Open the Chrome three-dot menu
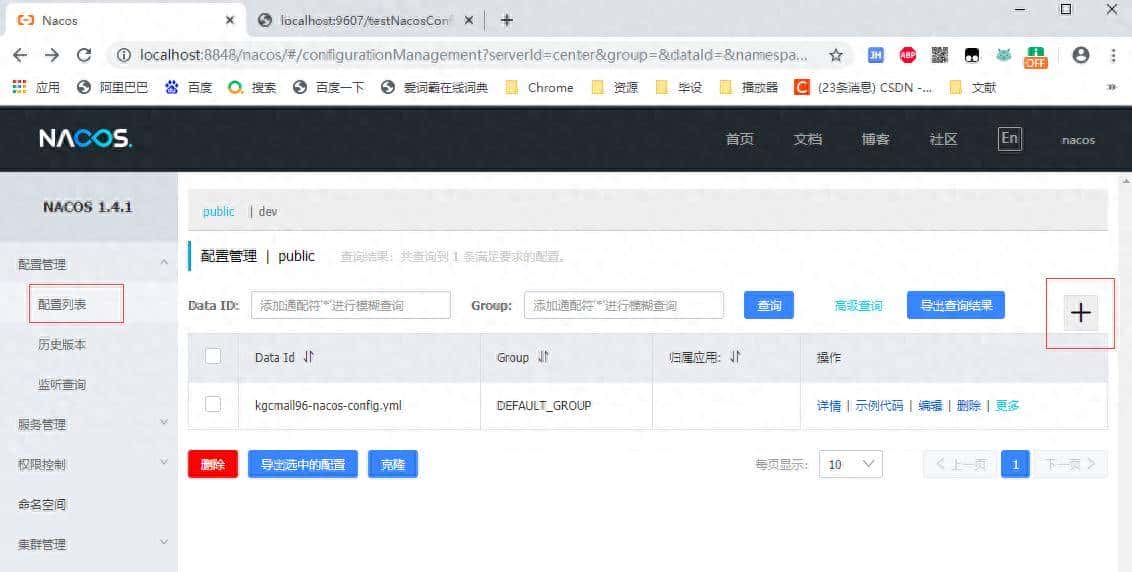Screen dimensions: 1132x572 [x=1113, y=55]
